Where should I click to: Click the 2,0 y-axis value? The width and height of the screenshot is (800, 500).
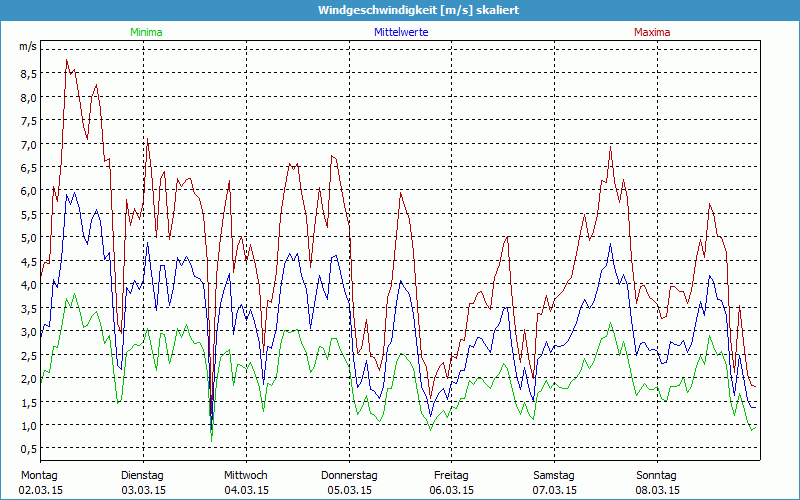tap(28, 379)
